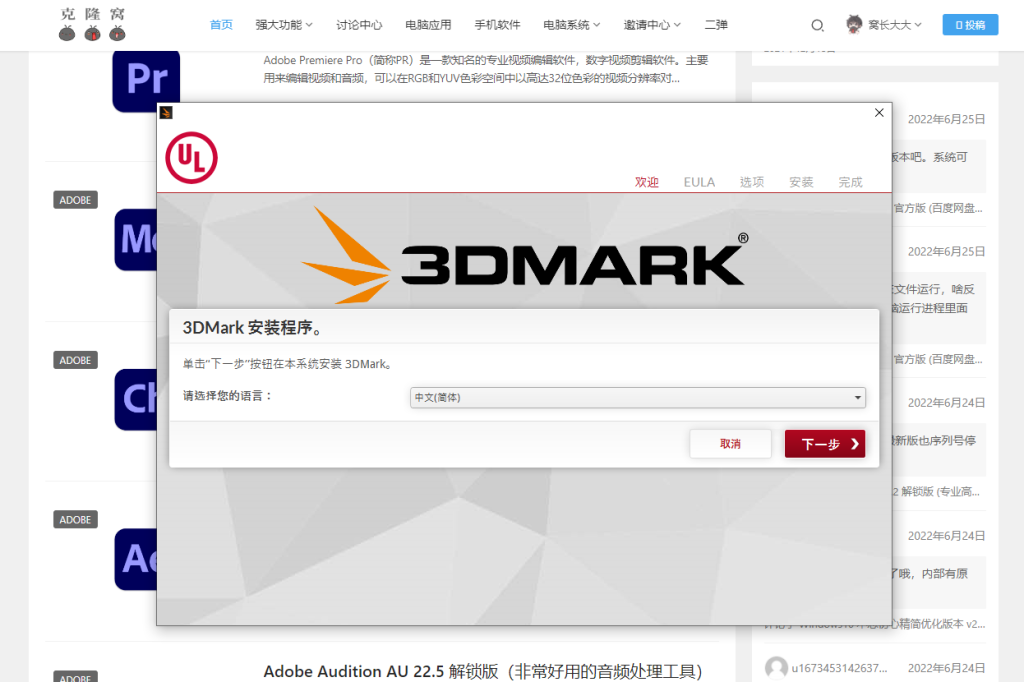Click the ADOBE tag beside Media Encoder
This screenshot has height=682, width=1024.
click(x=75, y=200)
